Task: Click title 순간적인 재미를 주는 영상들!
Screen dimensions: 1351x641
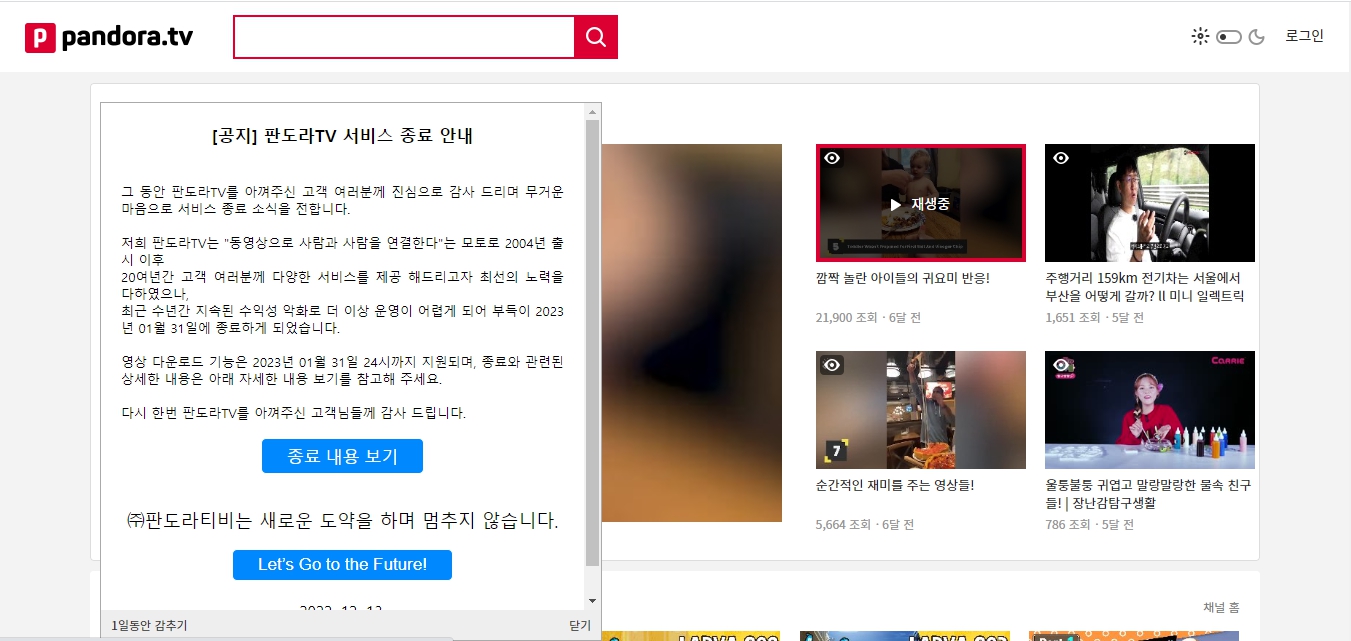Action: click(x=895, y=485)
